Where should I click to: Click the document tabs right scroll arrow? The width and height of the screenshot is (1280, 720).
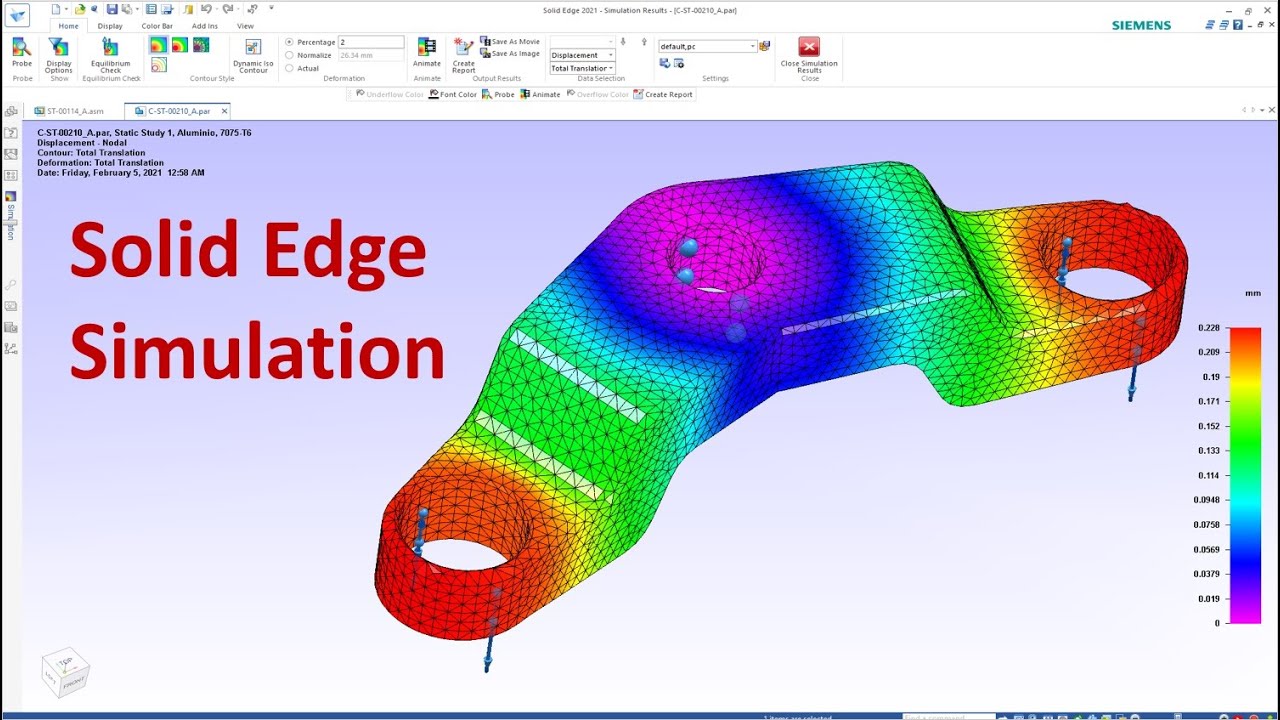pyautogui.click(x=1252, y=110)
